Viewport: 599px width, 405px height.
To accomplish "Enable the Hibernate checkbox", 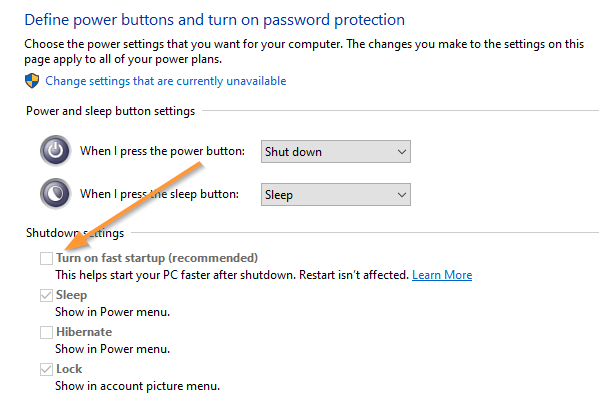I will click(46, 332).
